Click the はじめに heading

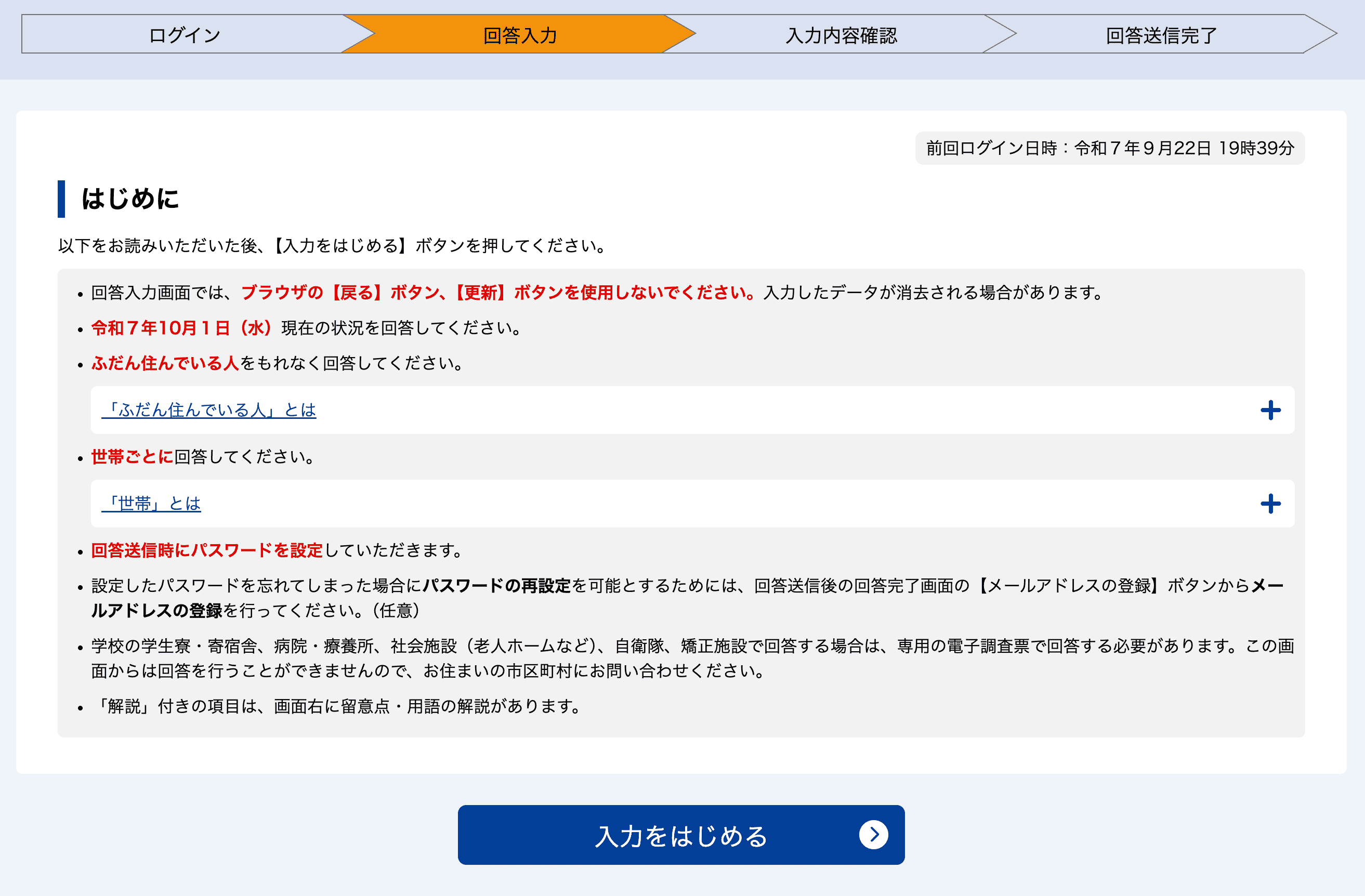coord(130,199)
